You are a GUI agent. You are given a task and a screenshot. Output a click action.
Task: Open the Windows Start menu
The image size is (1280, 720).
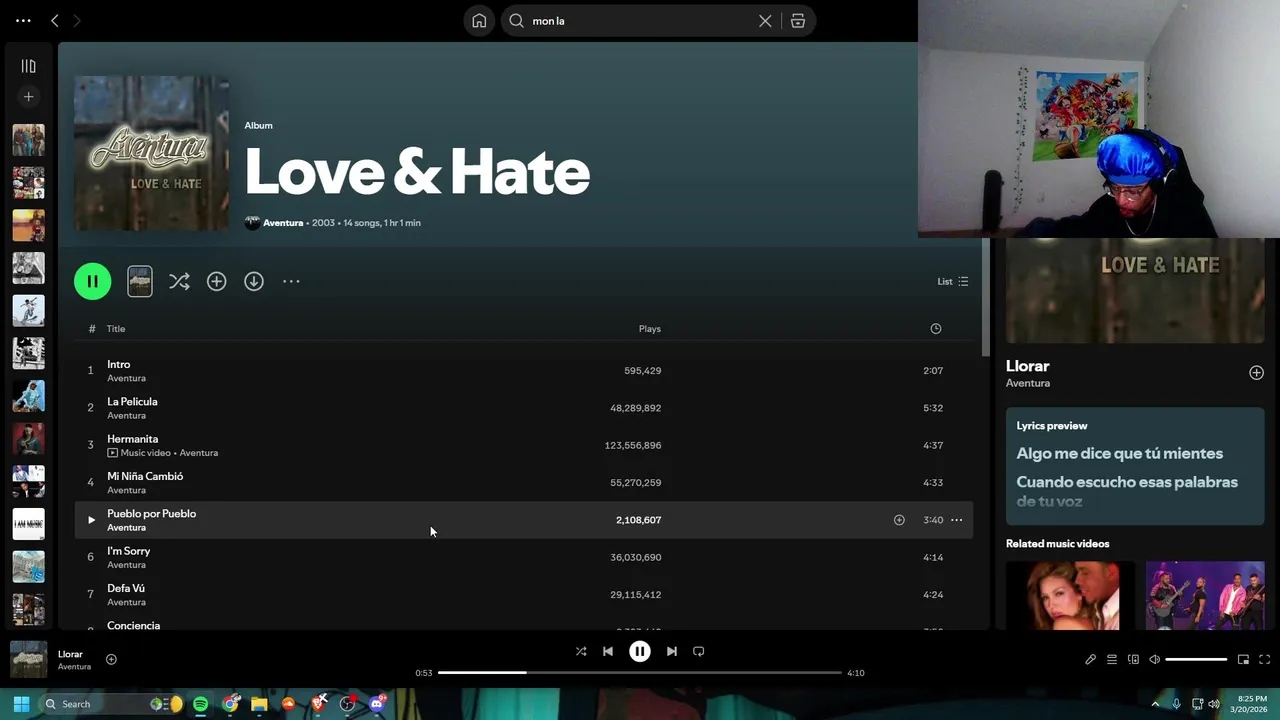coord(21,704)
